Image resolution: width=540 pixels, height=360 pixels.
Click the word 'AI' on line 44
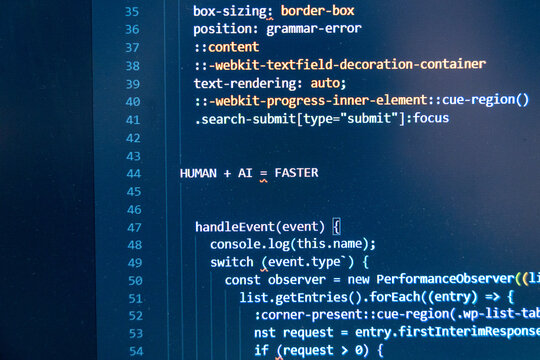[245, 173]
